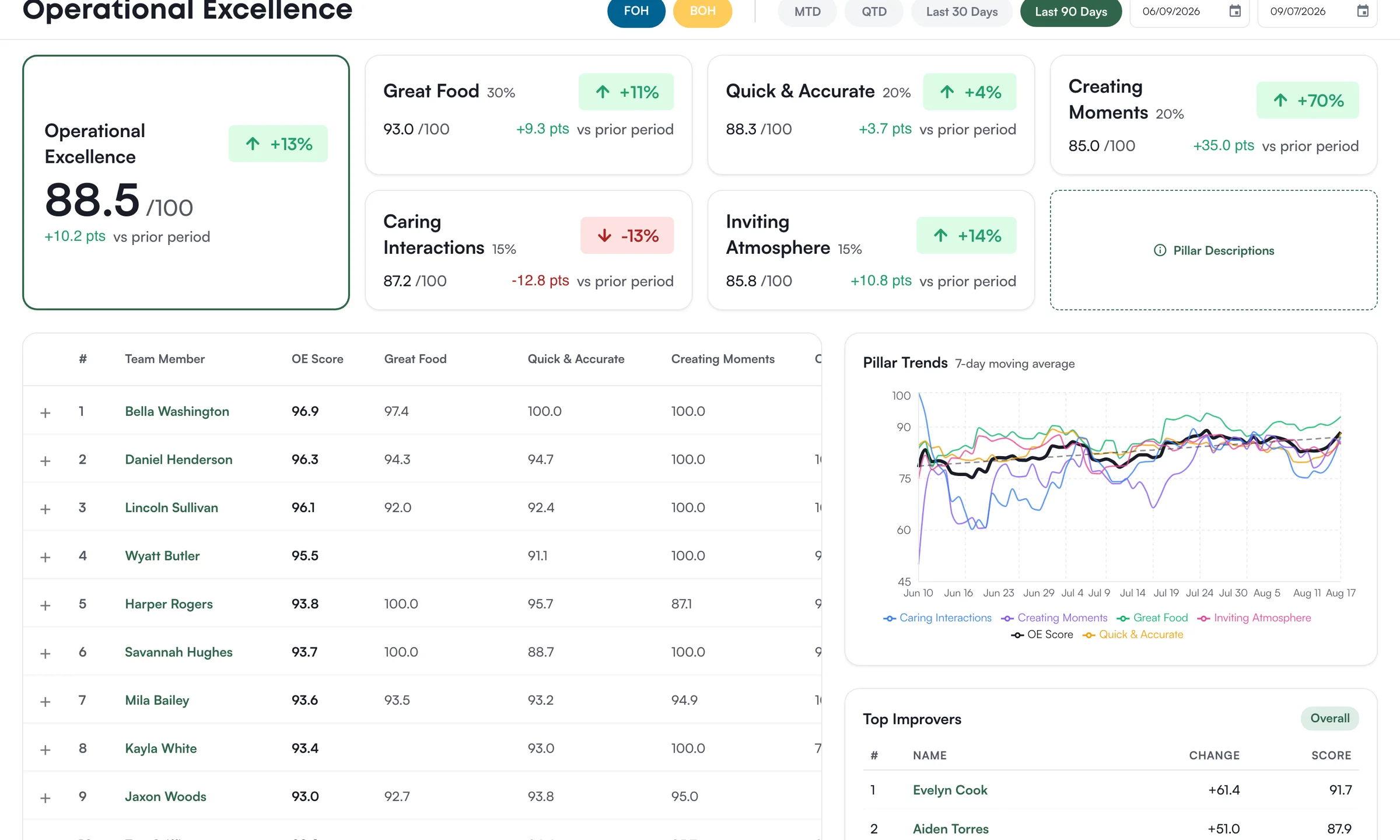Expand Harper Rogers' row
This screenshot has height=840, width=1400.
[45, 605]
